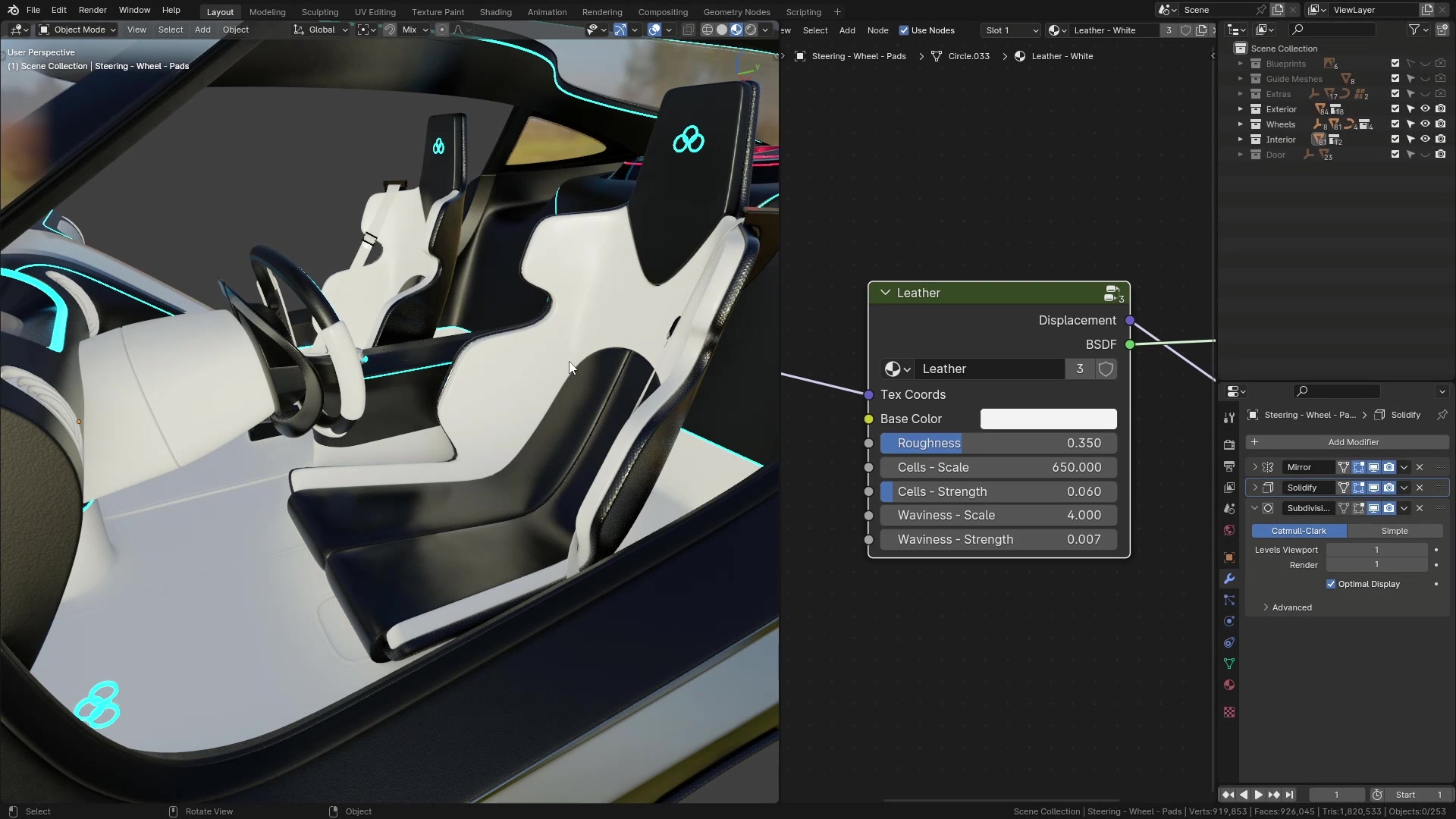Switch viewport to rendered shading

coord(751,30)
